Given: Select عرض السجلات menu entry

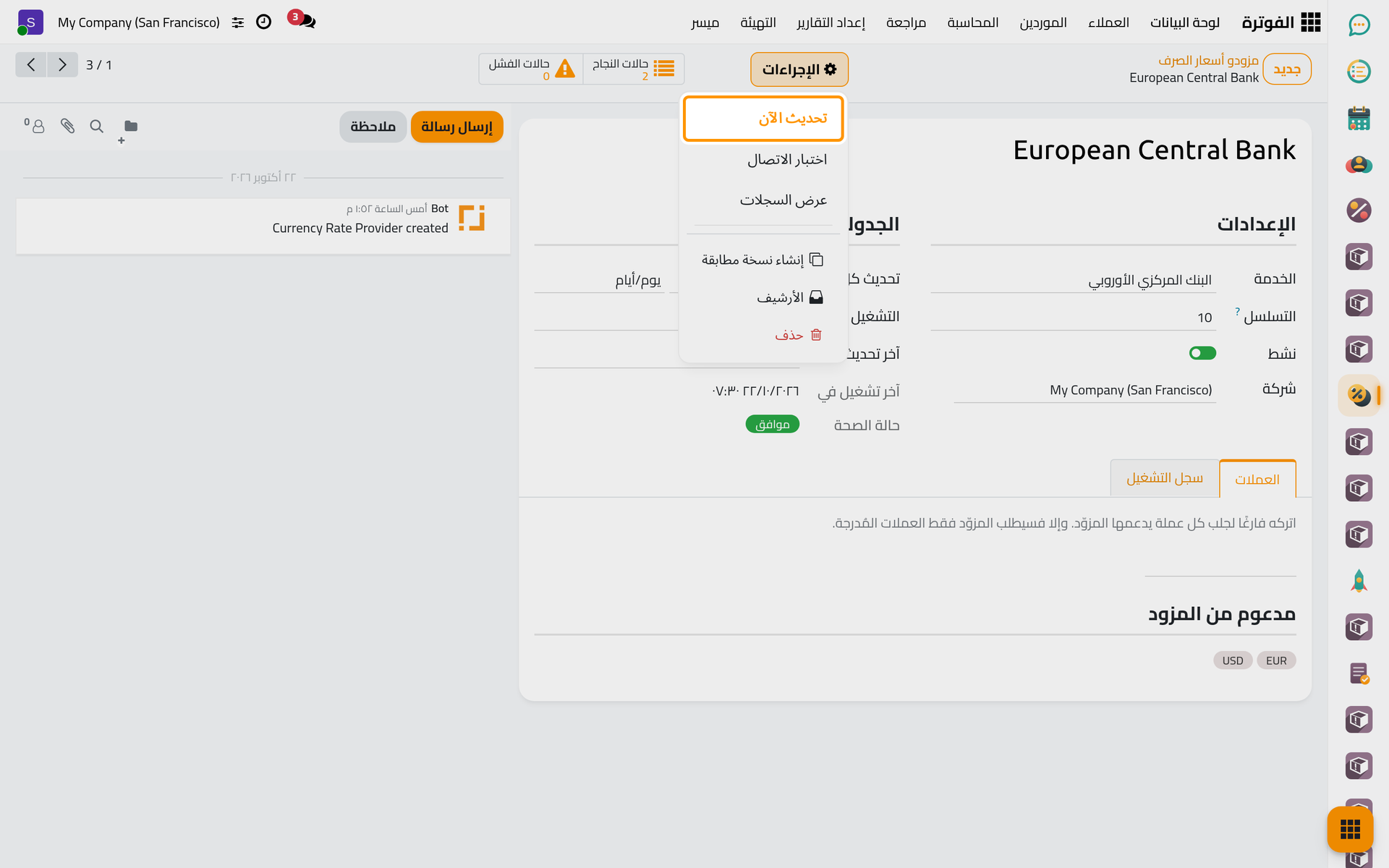Looking at the screenshot, I should (x=763, y=200).
